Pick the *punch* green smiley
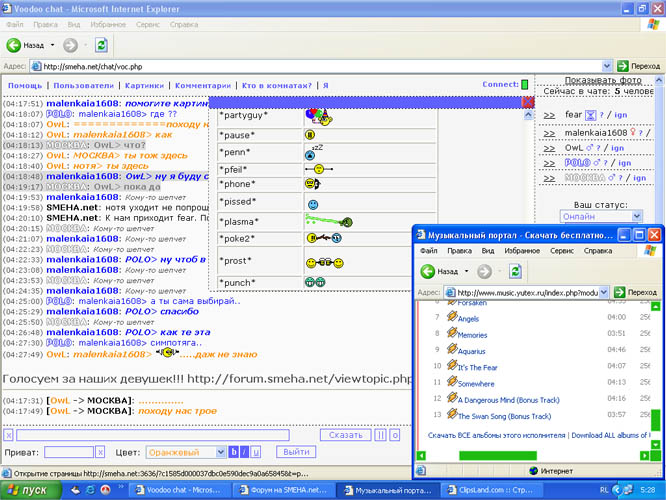666x500 pixels. (315, 282)
